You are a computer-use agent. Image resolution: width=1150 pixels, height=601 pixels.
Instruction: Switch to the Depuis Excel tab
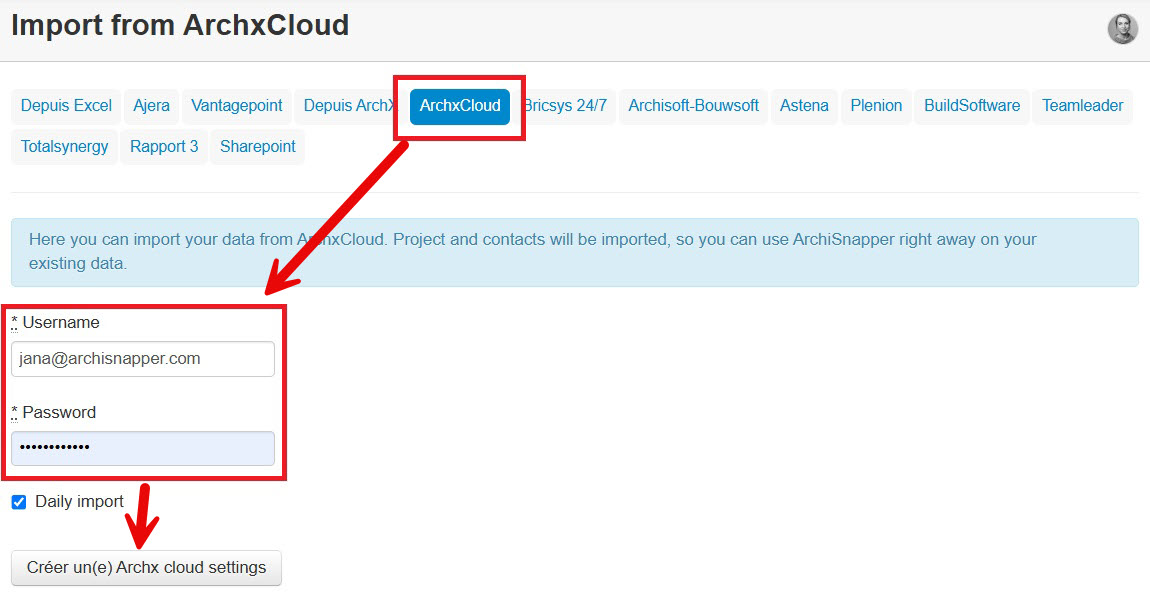coord(66,106)
